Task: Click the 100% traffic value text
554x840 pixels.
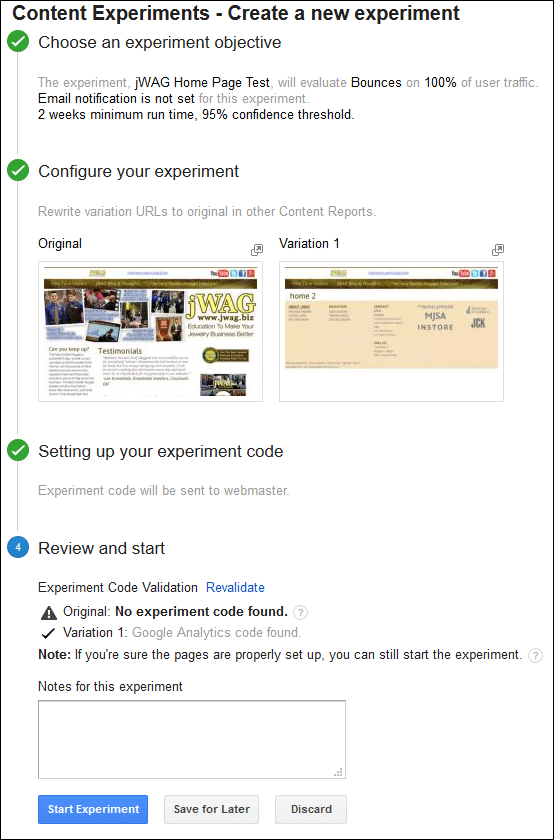Action: click(x=440, y=82)
